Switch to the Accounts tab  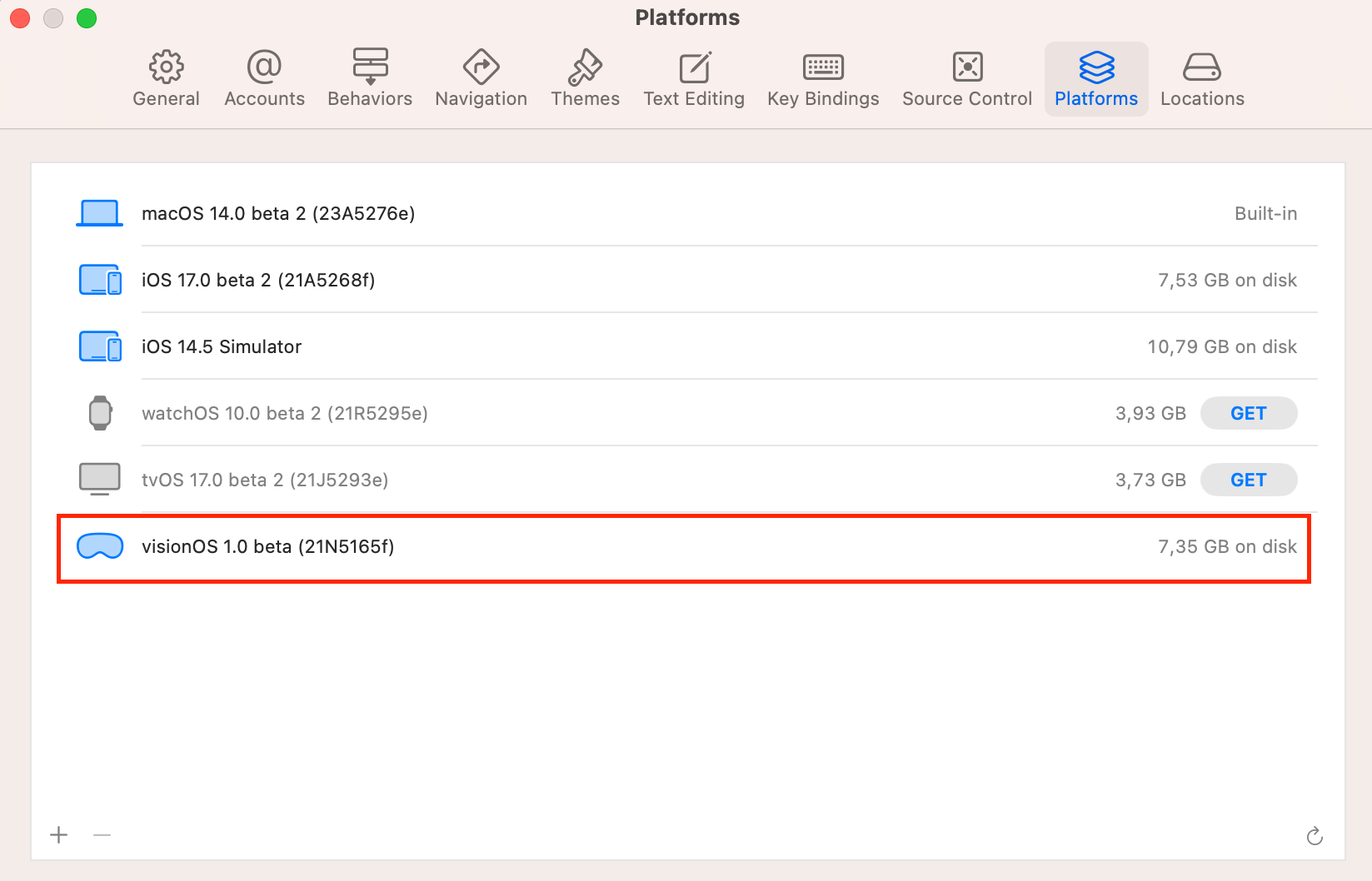(x=264, y=80)
